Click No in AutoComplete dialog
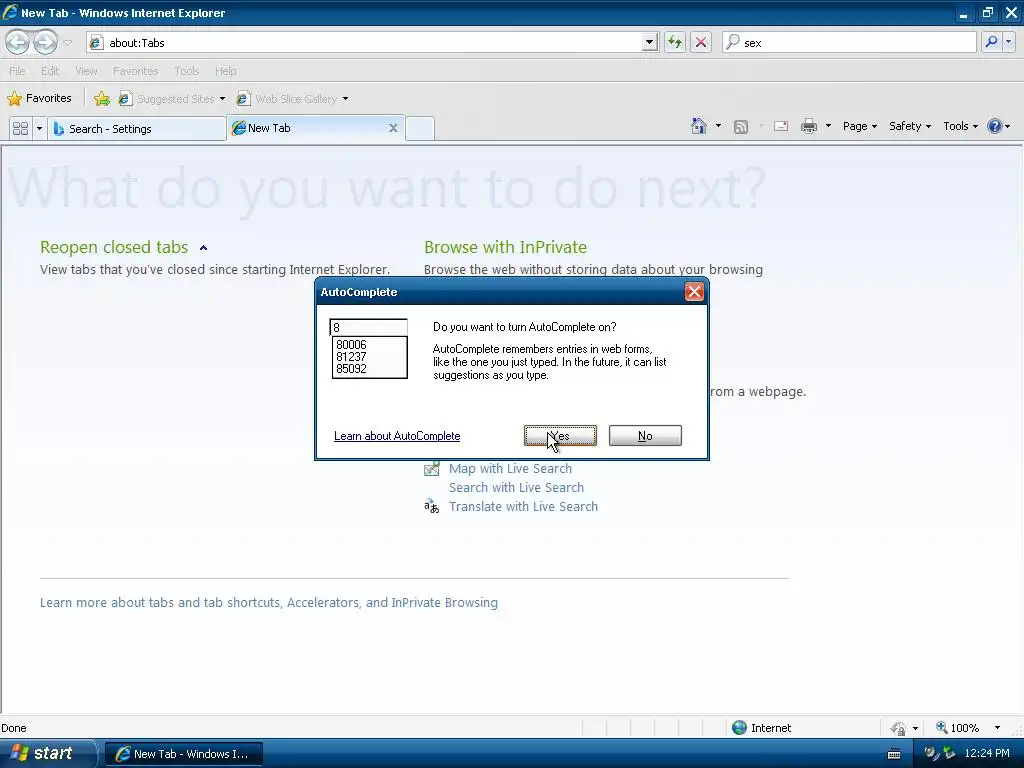Screen dimensions: 1024x768 pos(645,436)
